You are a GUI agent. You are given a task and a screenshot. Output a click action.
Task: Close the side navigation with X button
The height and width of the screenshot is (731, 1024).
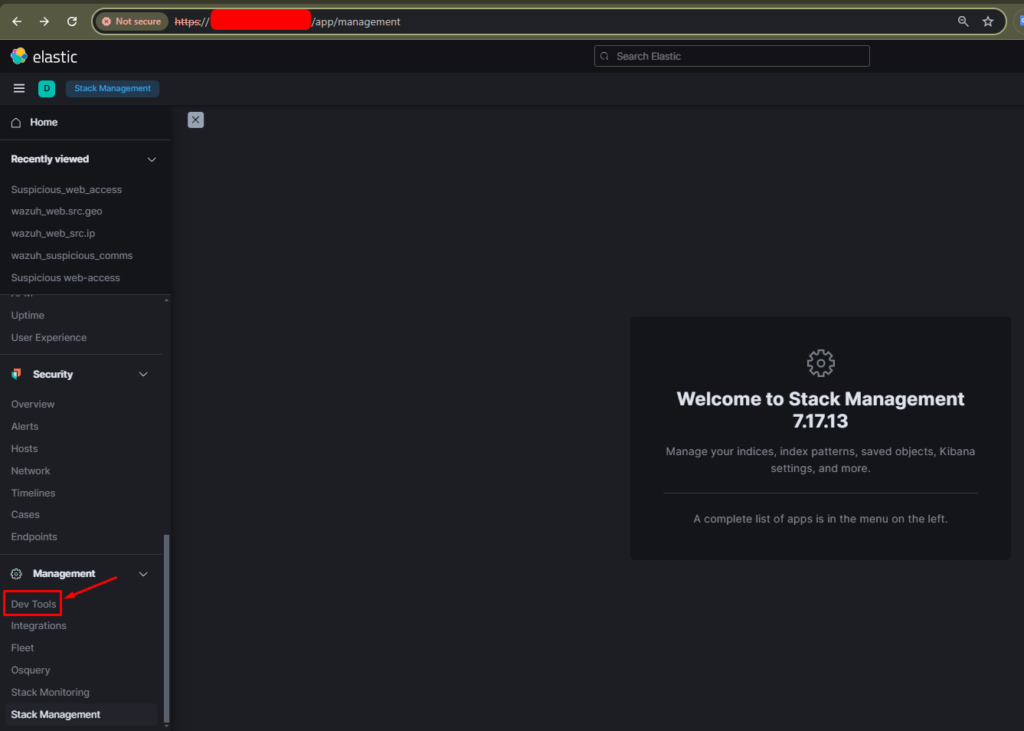[x=195, y=120]
